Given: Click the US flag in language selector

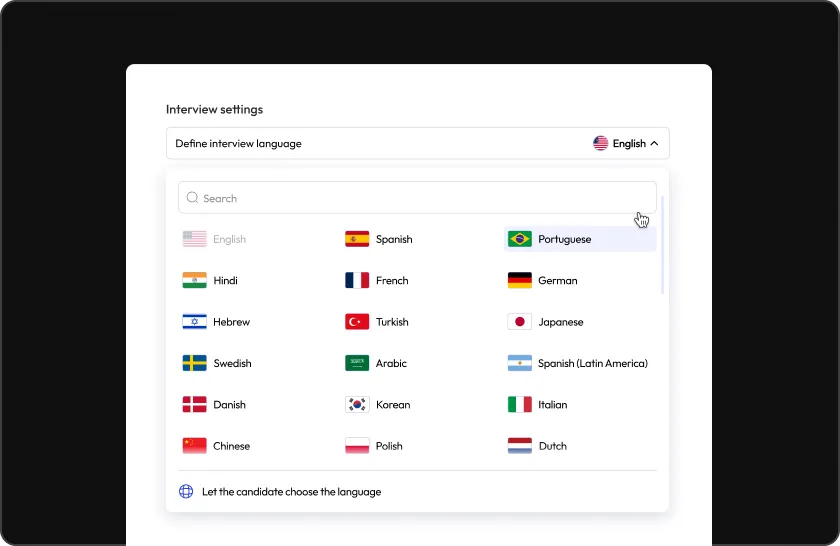Looking at the screenshot, I should (x=601, y=143).
